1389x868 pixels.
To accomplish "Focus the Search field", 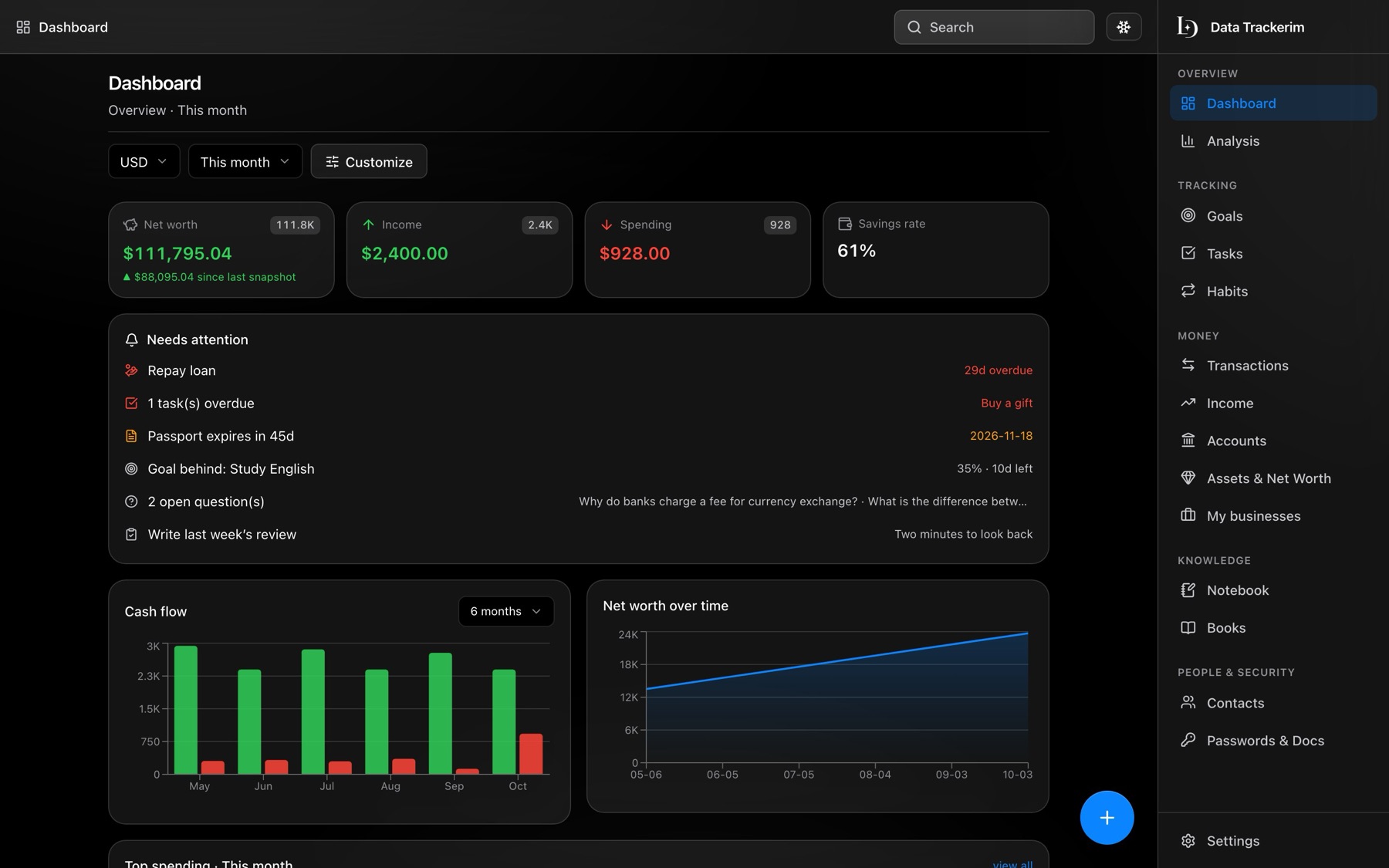I will (x=994, y=27).
